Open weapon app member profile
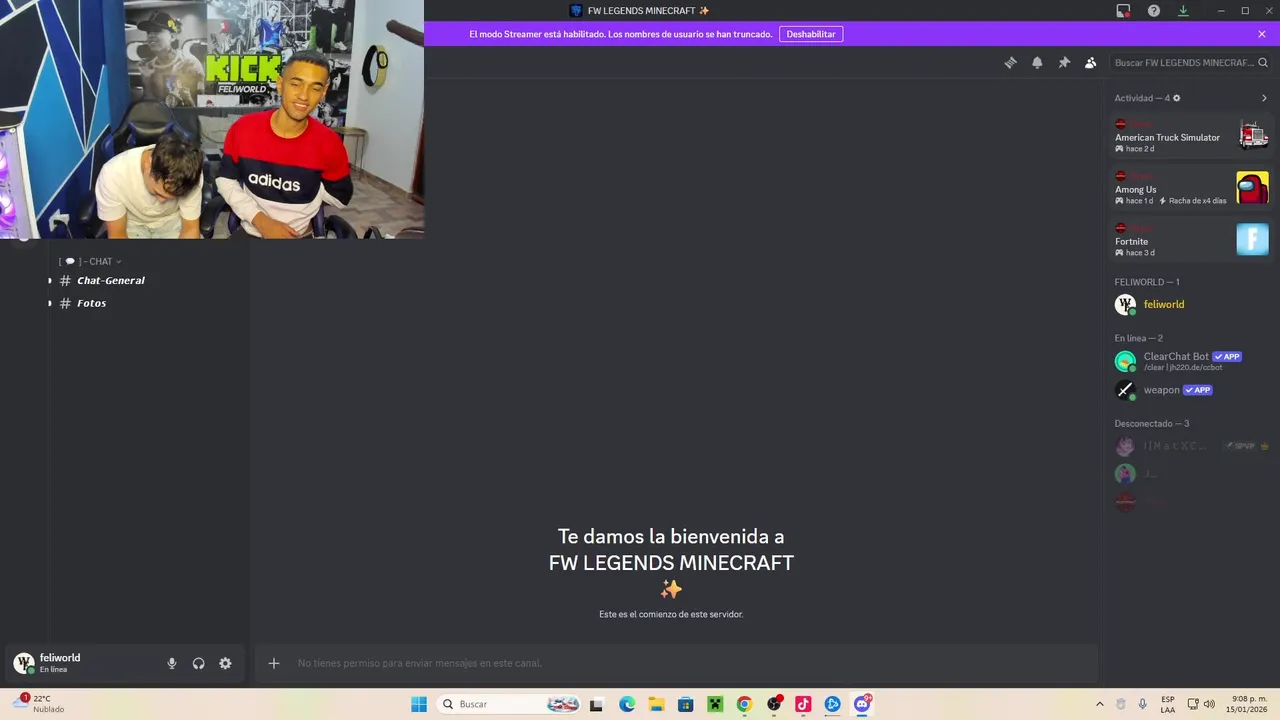The height and width of the screenshot is (720, 1280). tap(1190, 390)
